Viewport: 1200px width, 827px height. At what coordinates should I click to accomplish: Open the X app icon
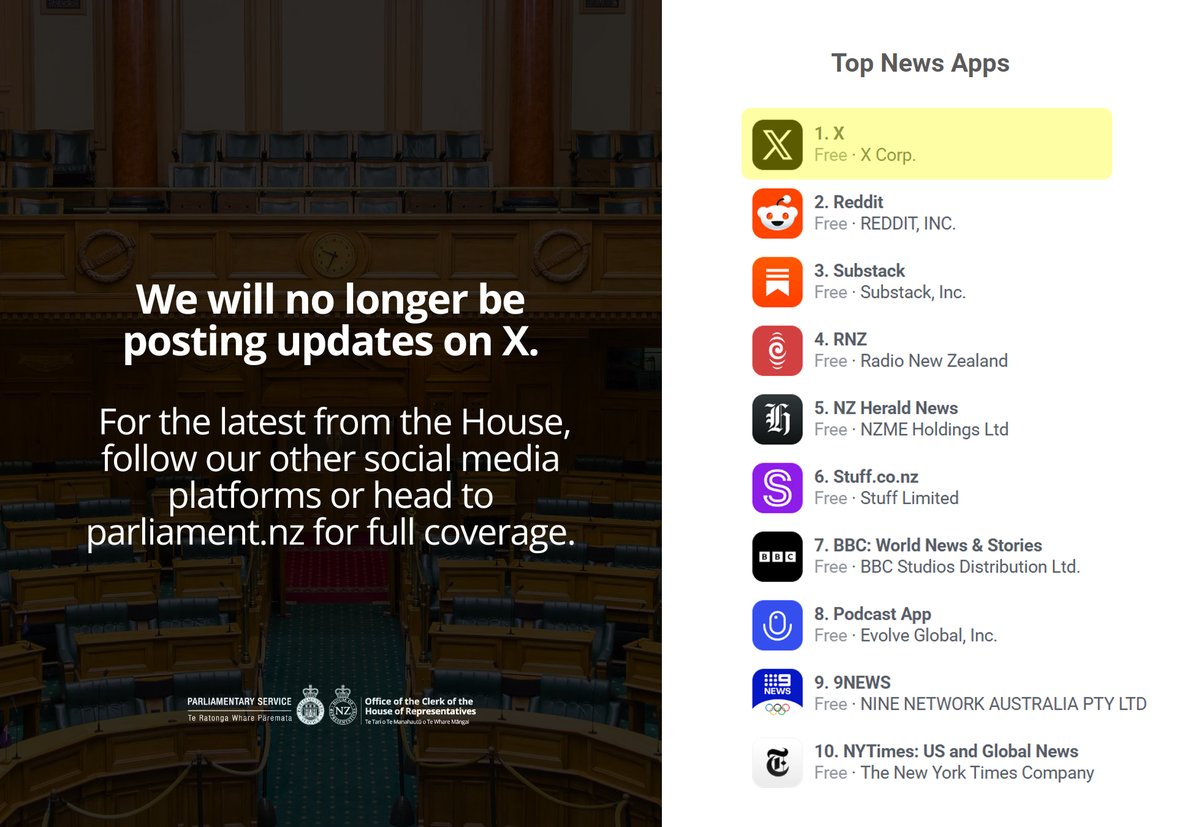[x=777, y=145]
